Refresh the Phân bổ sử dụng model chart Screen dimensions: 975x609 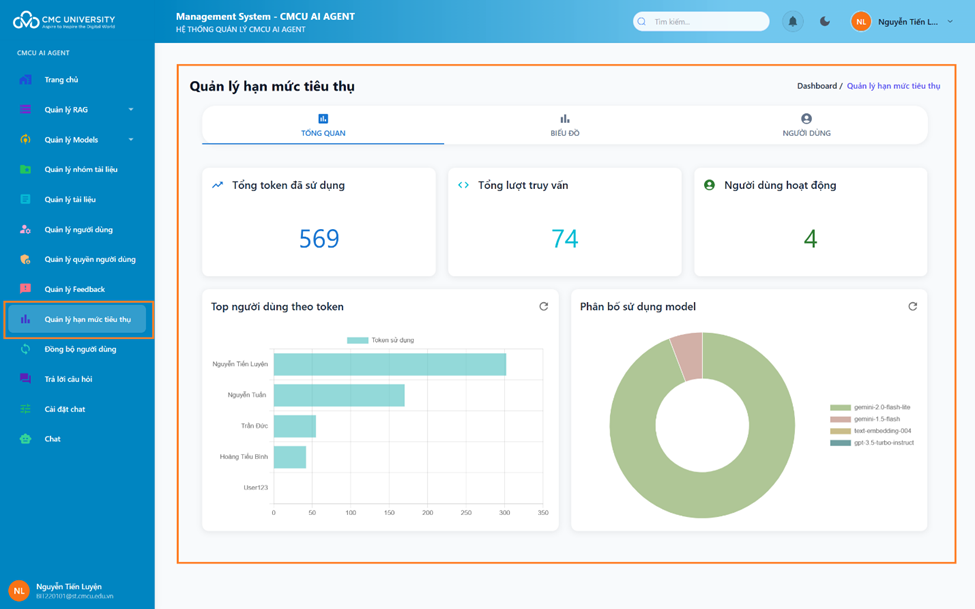coord(912,307)
